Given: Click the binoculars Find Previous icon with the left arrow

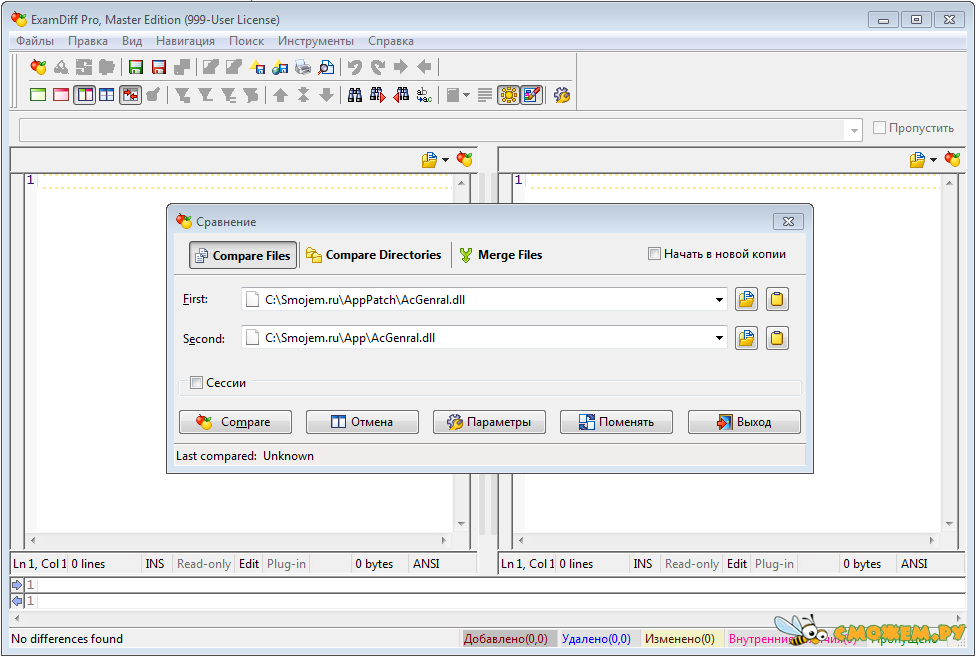Looking at the screenshot, I should pos(401,95).
